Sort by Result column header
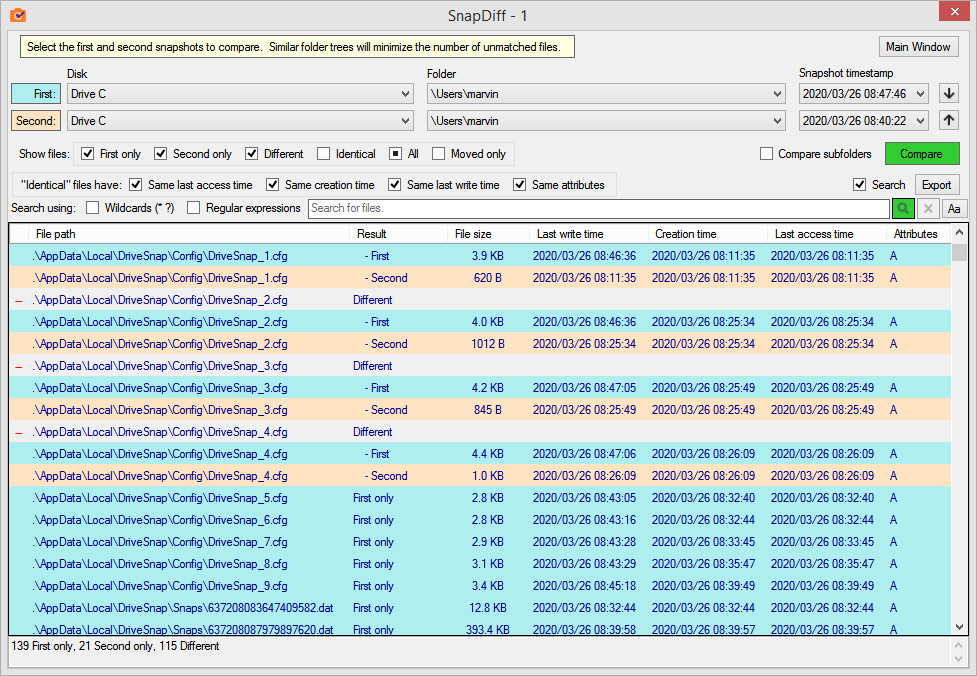The height and width of the screenshot is (676, 977). tap(398, 234)
